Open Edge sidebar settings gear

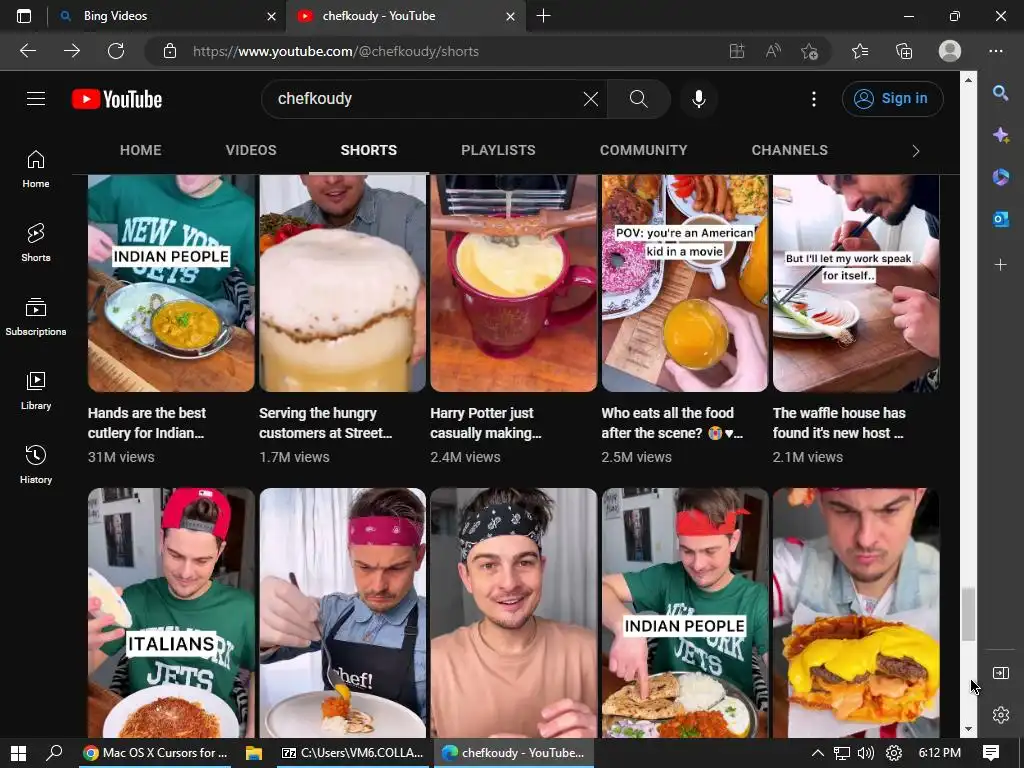[1000, 714]
